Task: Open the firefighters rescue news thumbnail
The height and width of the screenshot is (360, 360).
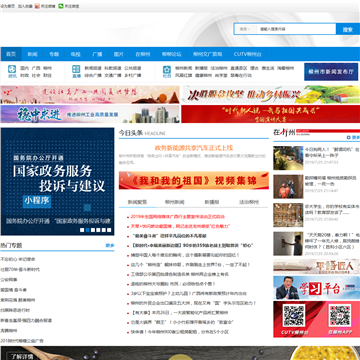Action: coord(288,187)
